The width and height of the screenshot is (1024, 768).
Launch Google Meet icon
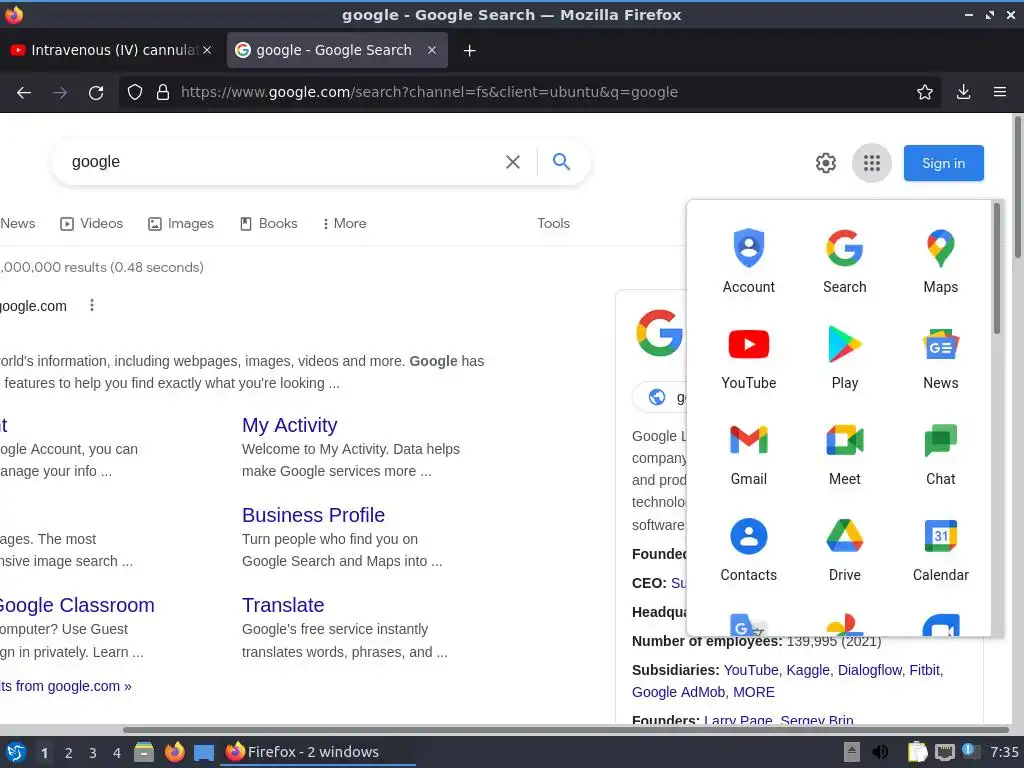844,453
